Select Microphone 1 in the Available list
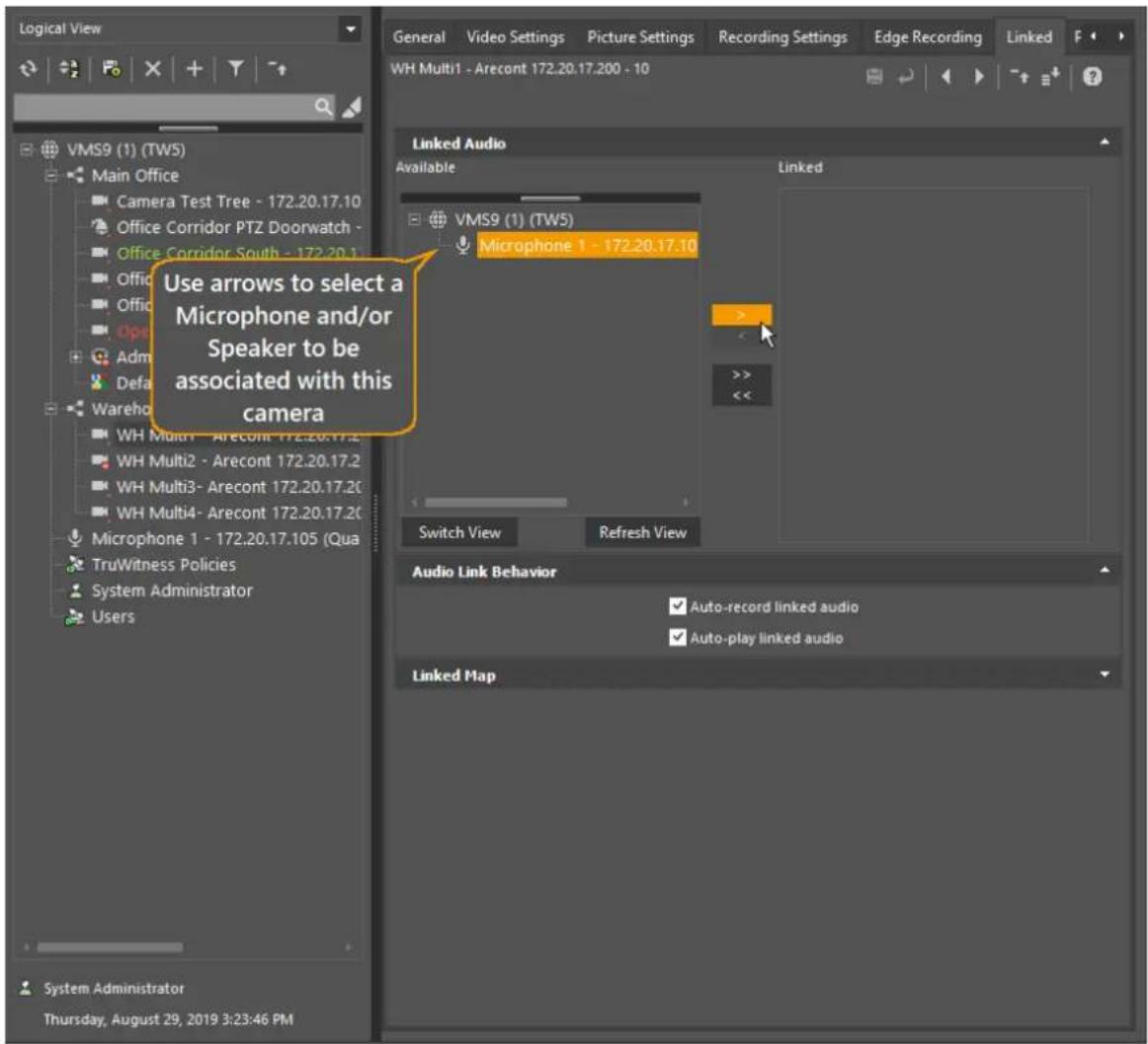The image size is (1148, 1044). pos(588,245)
